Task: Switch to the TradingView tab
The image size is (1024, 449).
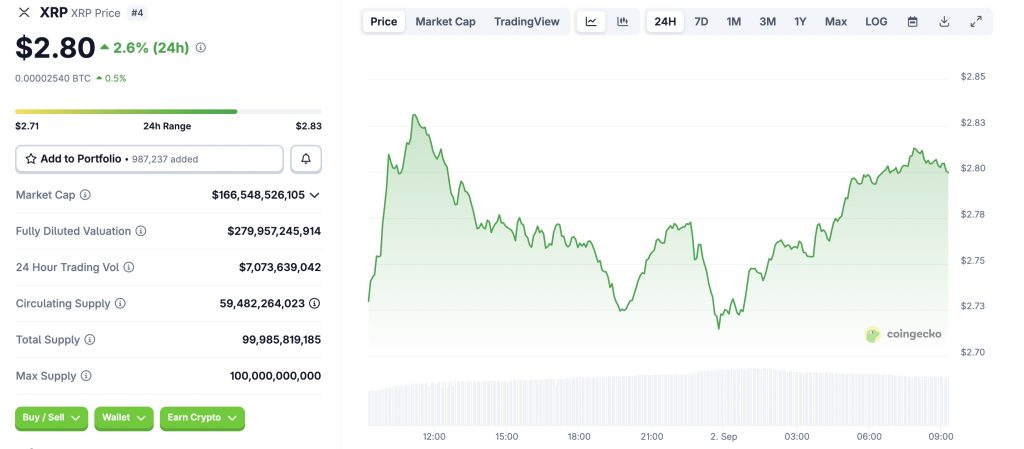Action: click(526, 21)
